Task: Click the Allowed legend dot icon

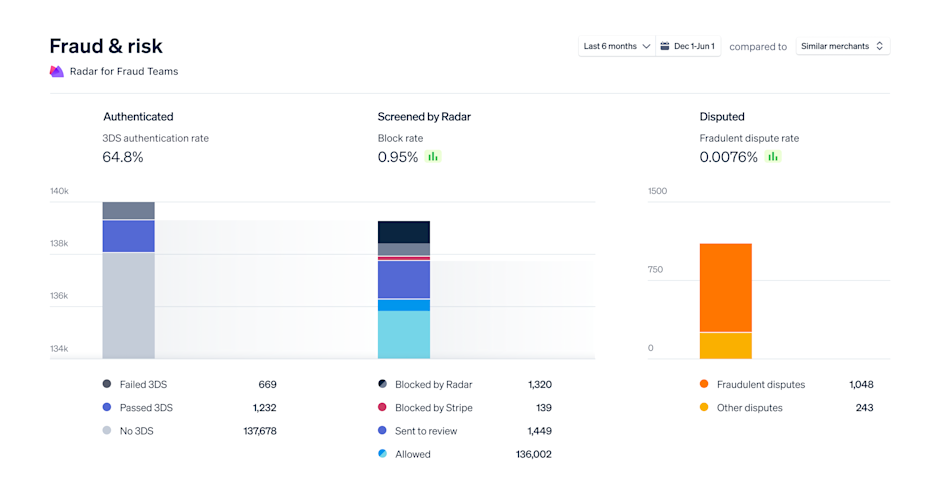Action: (x=383, y=454)
